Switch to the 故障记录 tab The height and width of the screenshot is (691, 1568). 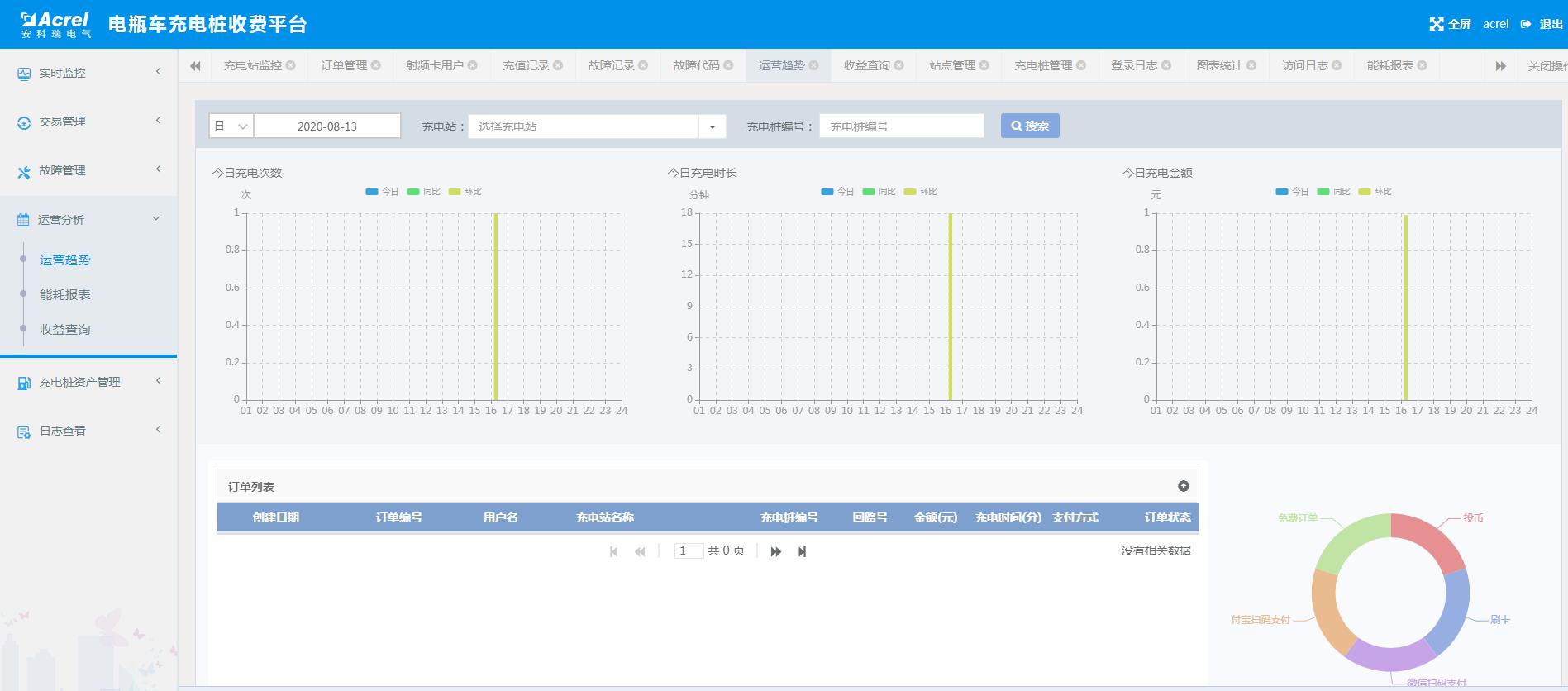(611, 65)
